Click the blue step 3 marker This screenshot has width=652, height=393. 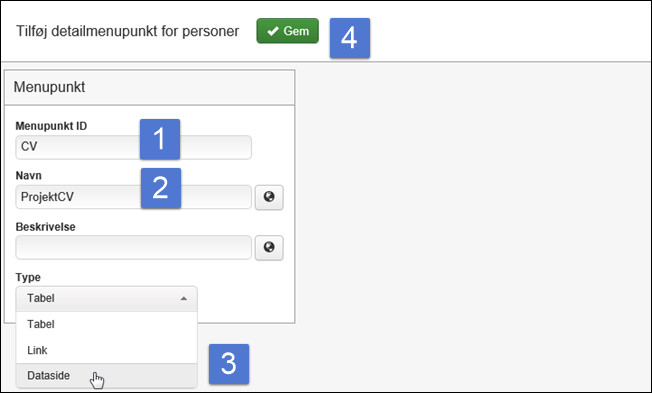[x=229, y=364]
